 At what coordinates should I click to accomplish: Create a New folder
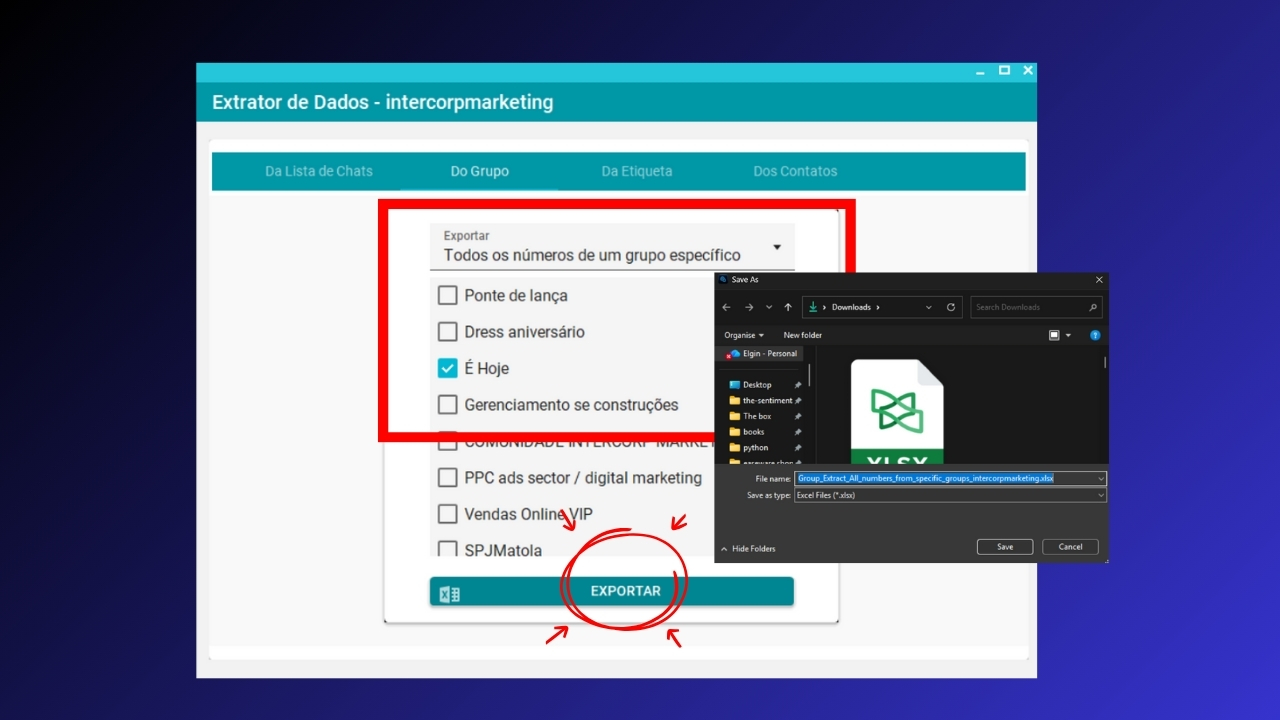pos(803,335)
